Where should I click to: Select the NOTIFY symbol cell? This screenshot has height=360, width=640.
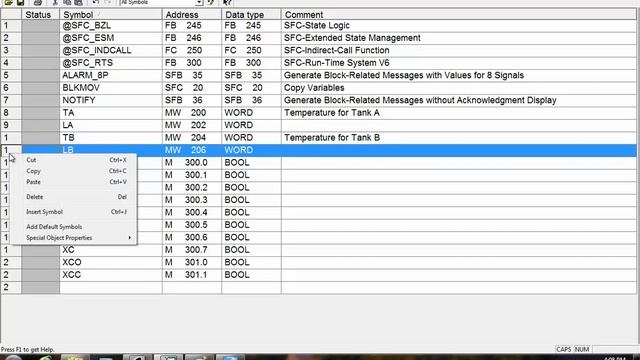(x=111, y=100)
